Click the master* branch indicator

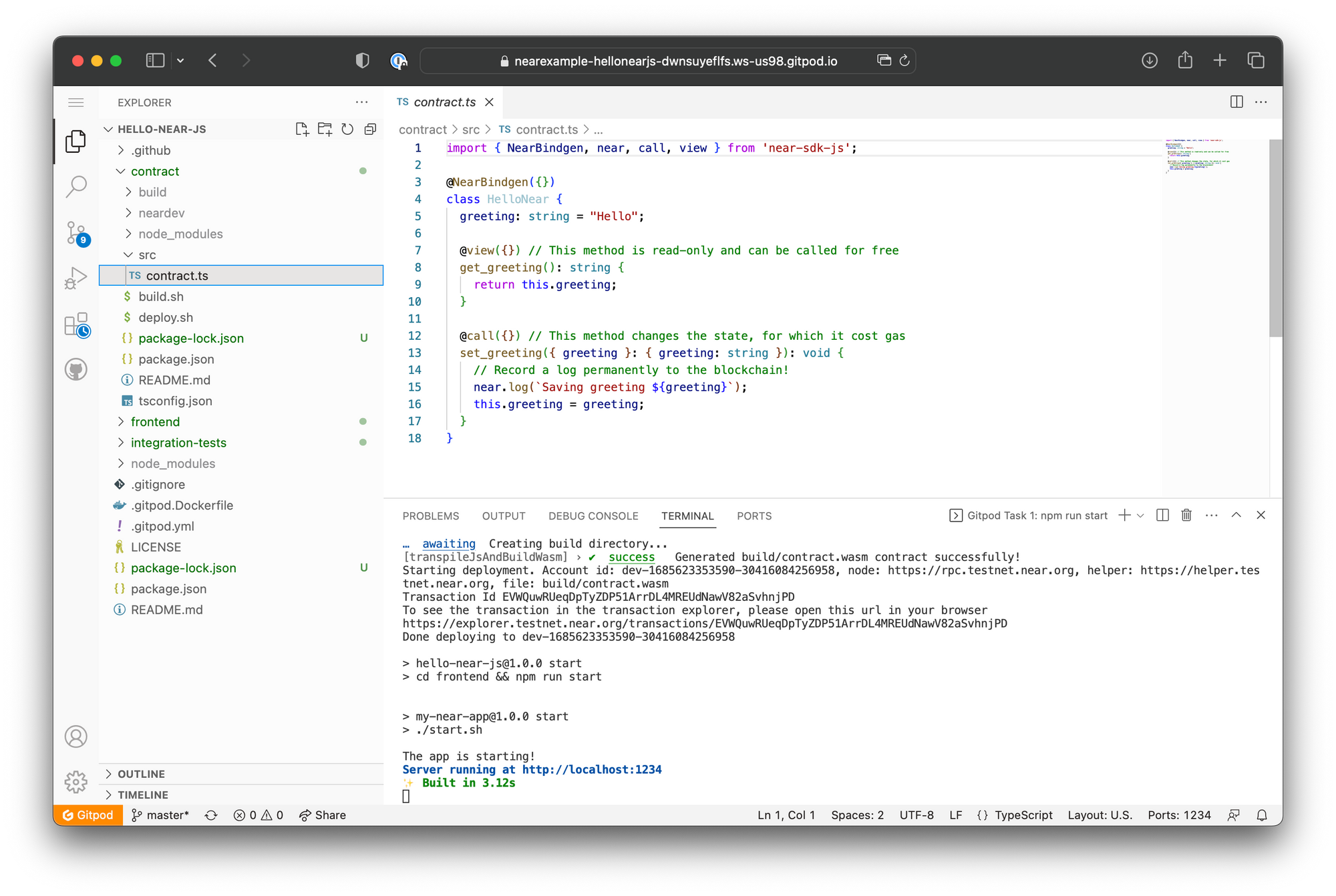point(161,815)
